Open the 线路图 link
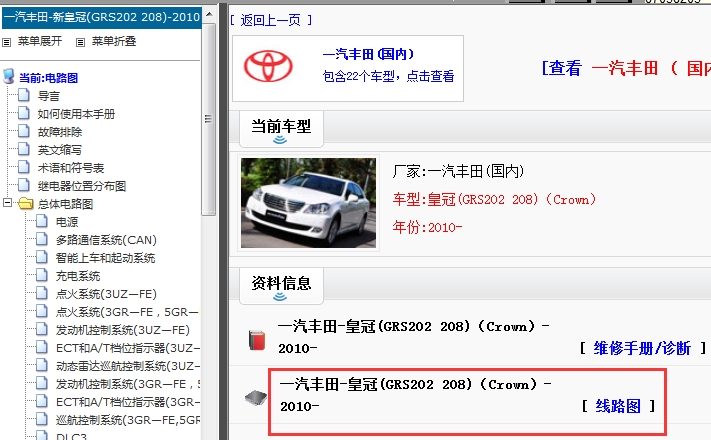 618,406
